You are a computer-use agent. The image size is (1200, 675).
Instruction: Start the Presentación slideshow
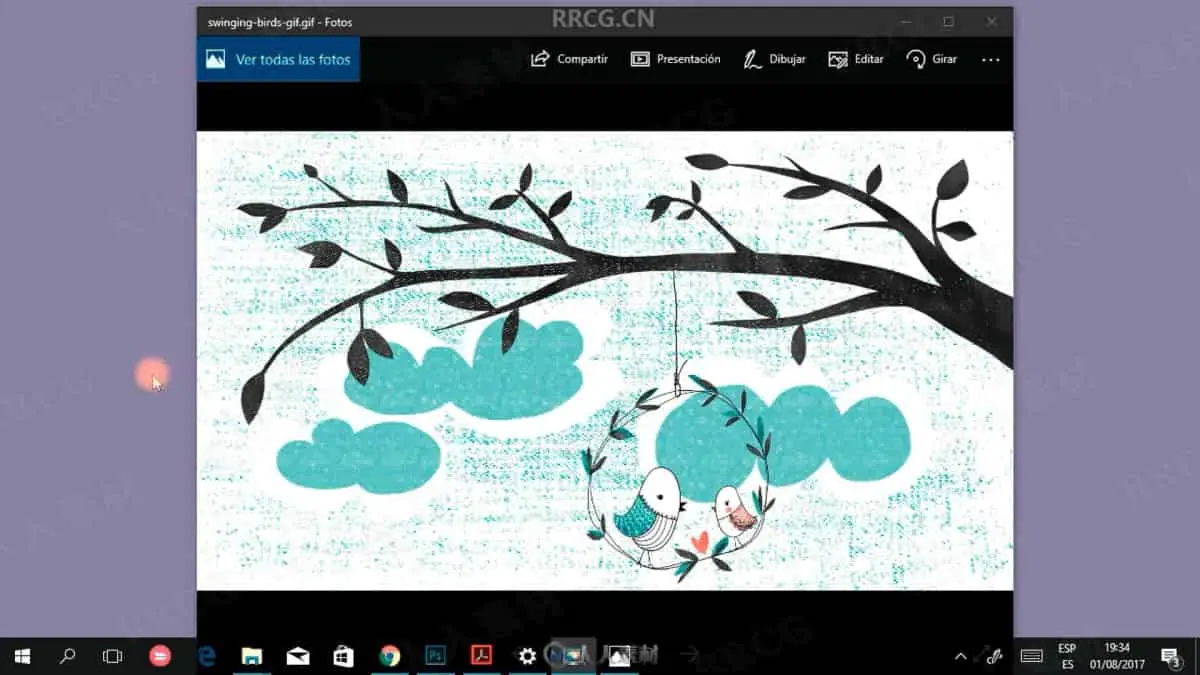click(675, 59)
